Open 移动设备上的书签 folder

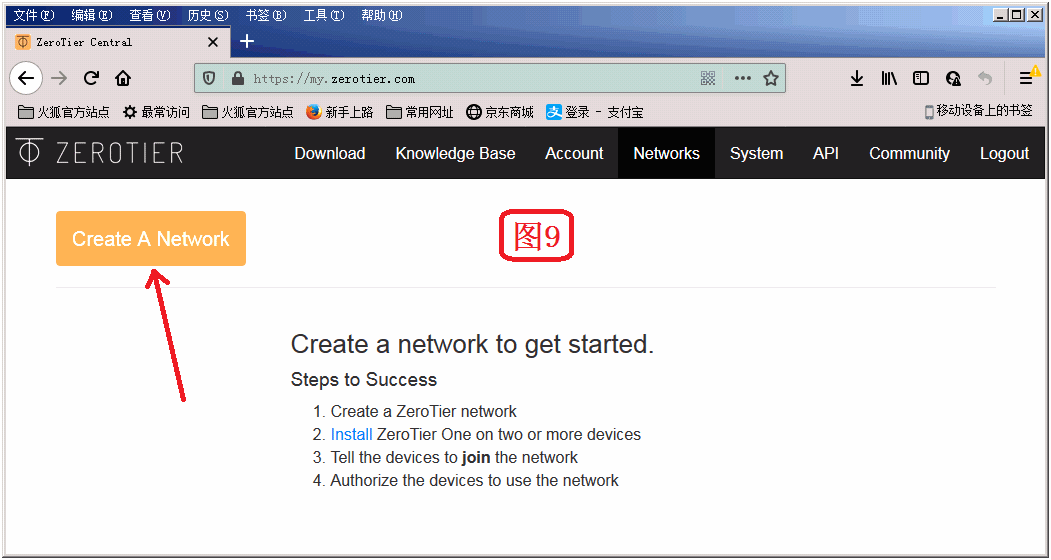[x=978, y=111]
